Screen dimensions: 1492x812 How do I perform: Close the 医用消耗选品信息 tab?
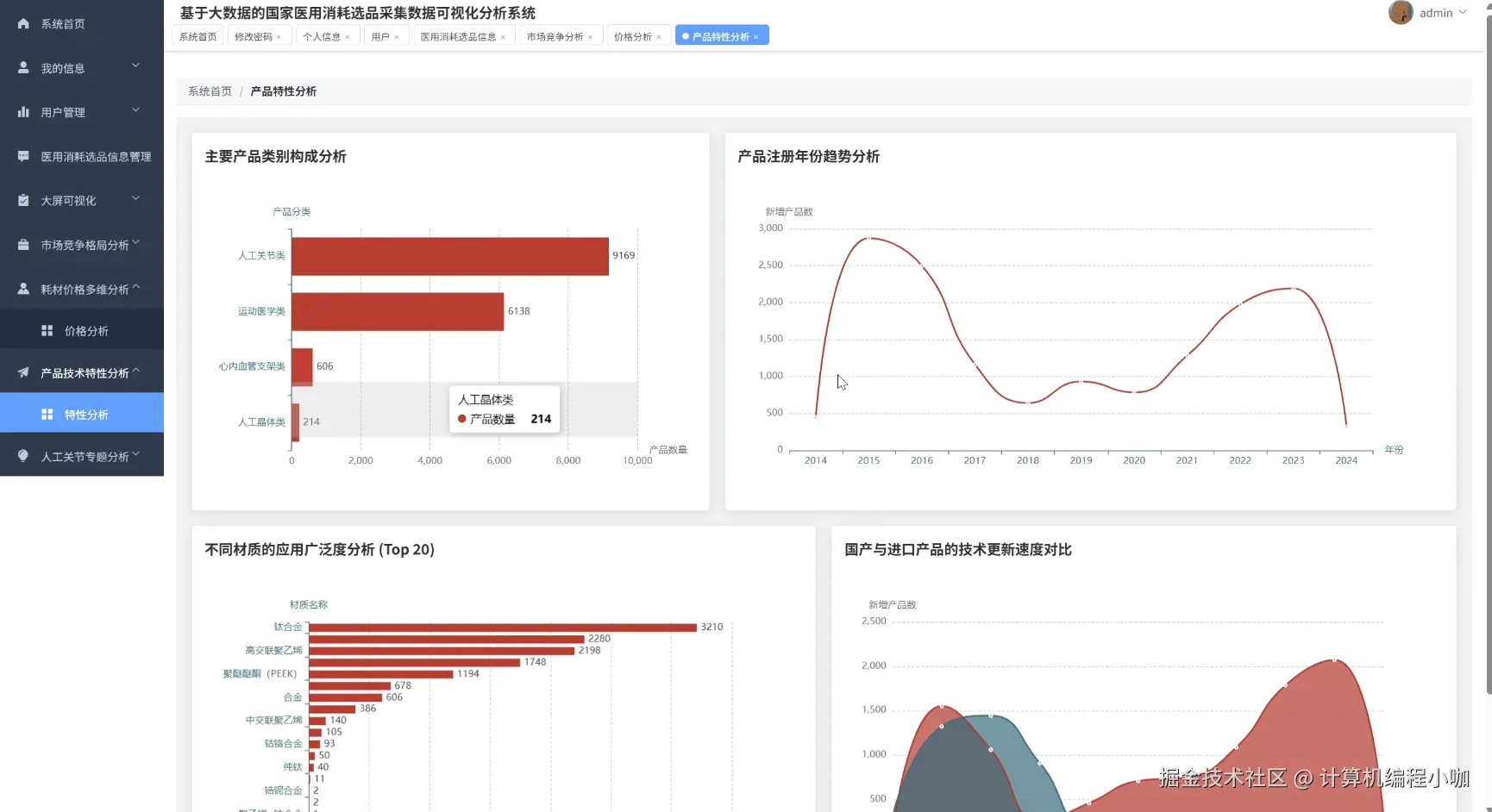[x=503, y=37]
